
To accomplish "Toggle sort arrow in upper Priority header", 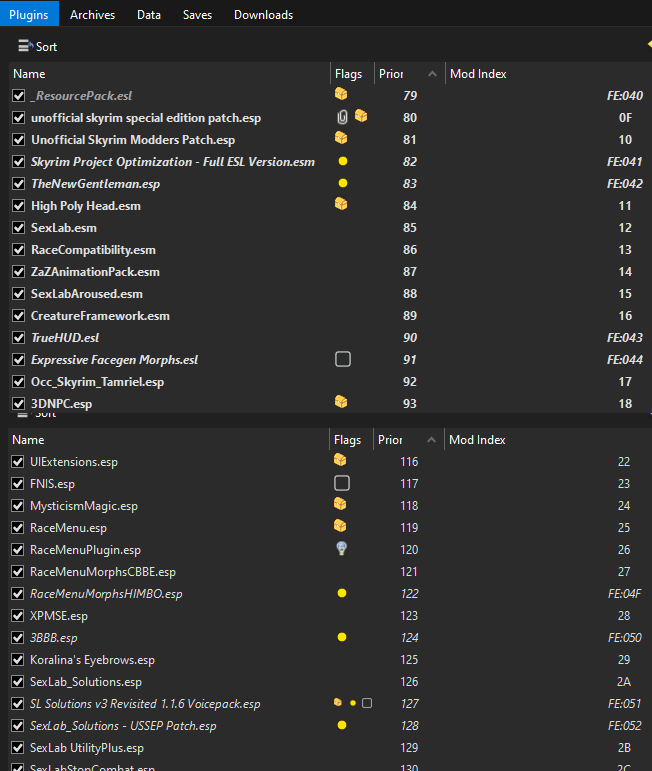I will click(432, 74).
